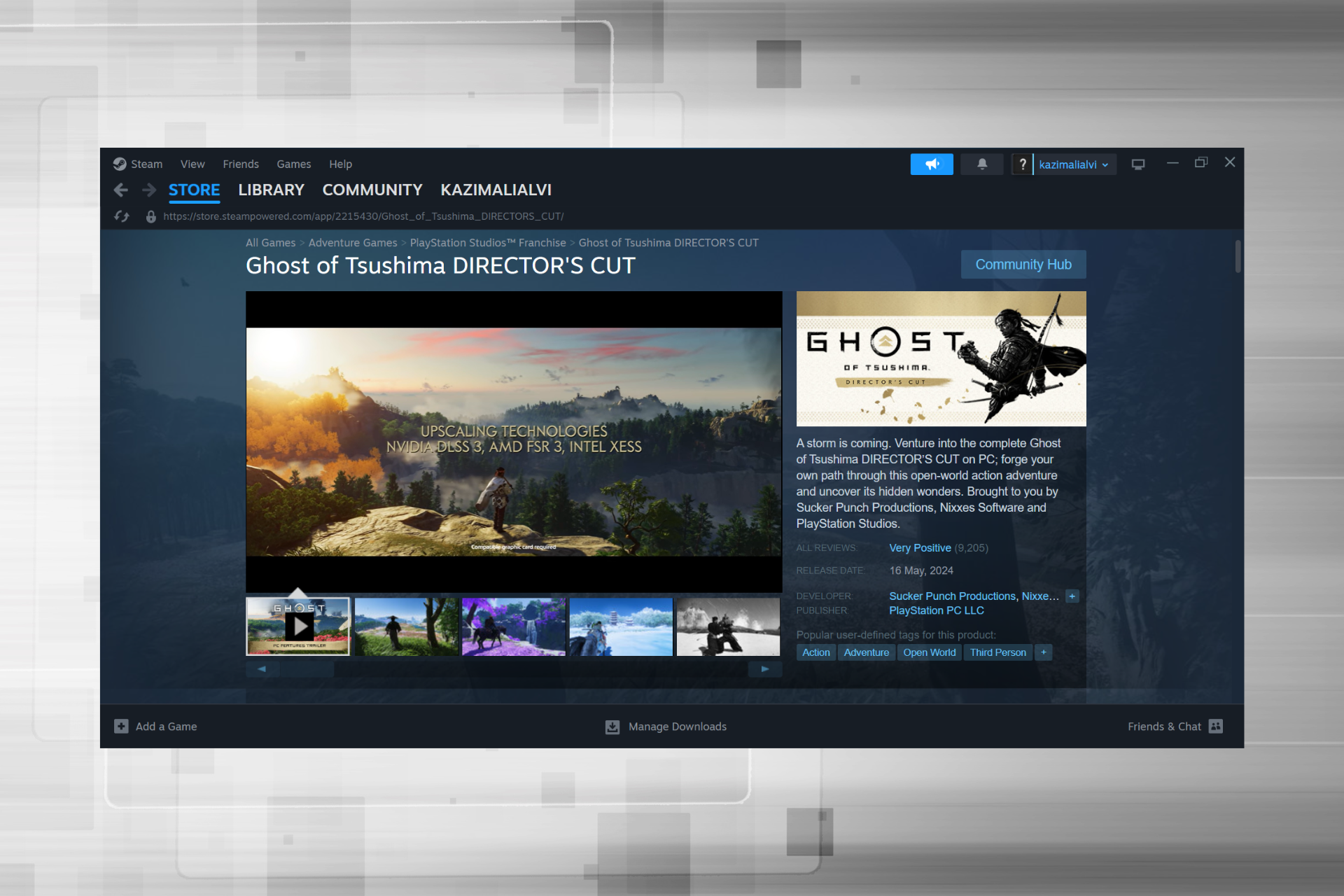
Task: Open the announcements megaphone button
Action: pyautogui.click(x=932, y=164)
